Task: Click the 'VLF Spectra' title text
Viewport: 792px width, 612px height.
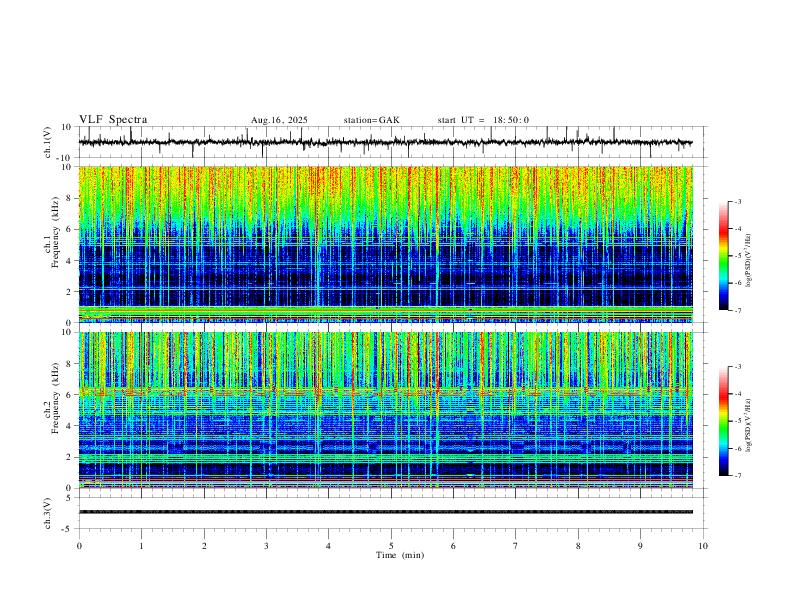Action: pos(113,120)
